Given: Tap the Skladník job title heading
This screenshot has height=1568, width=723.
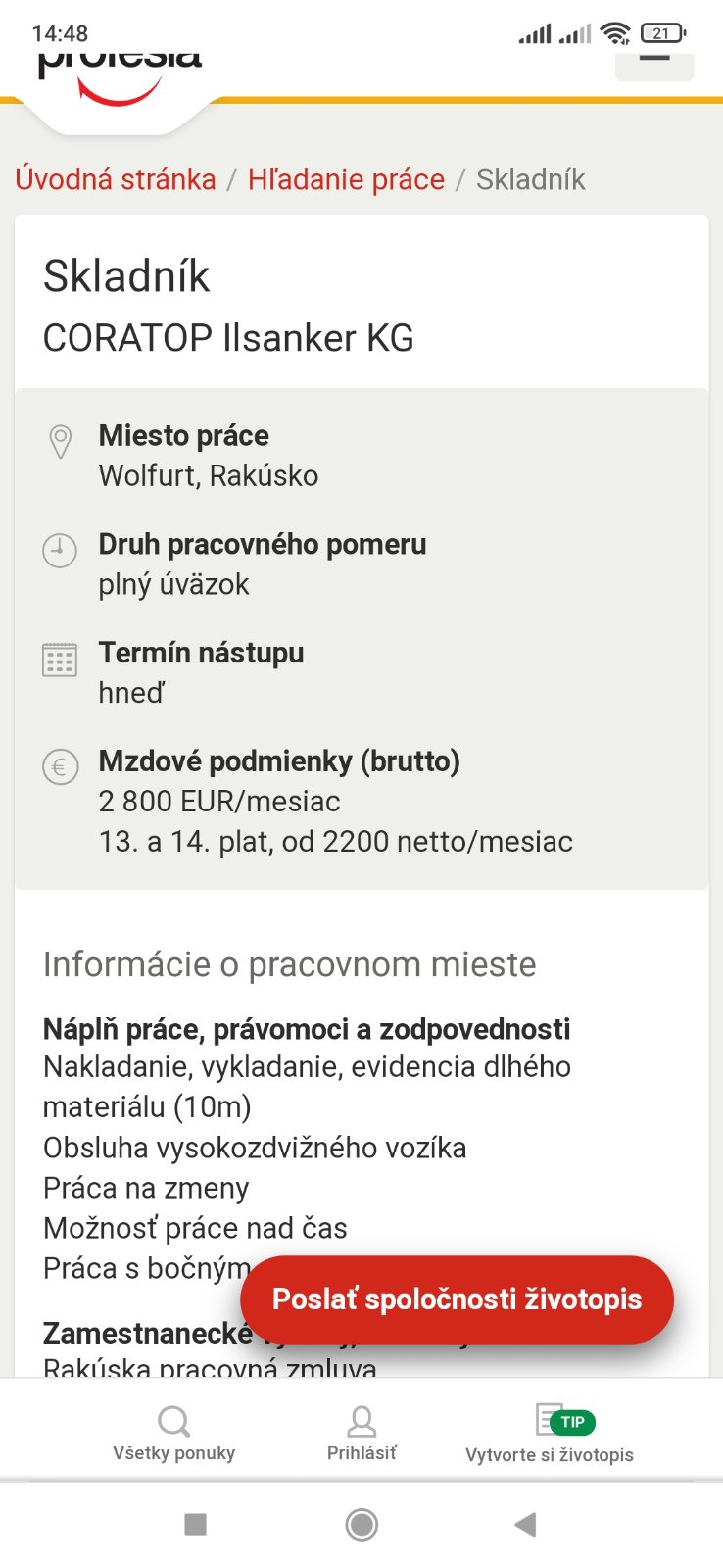Looking at the screenshot, I should click(126, 276).
